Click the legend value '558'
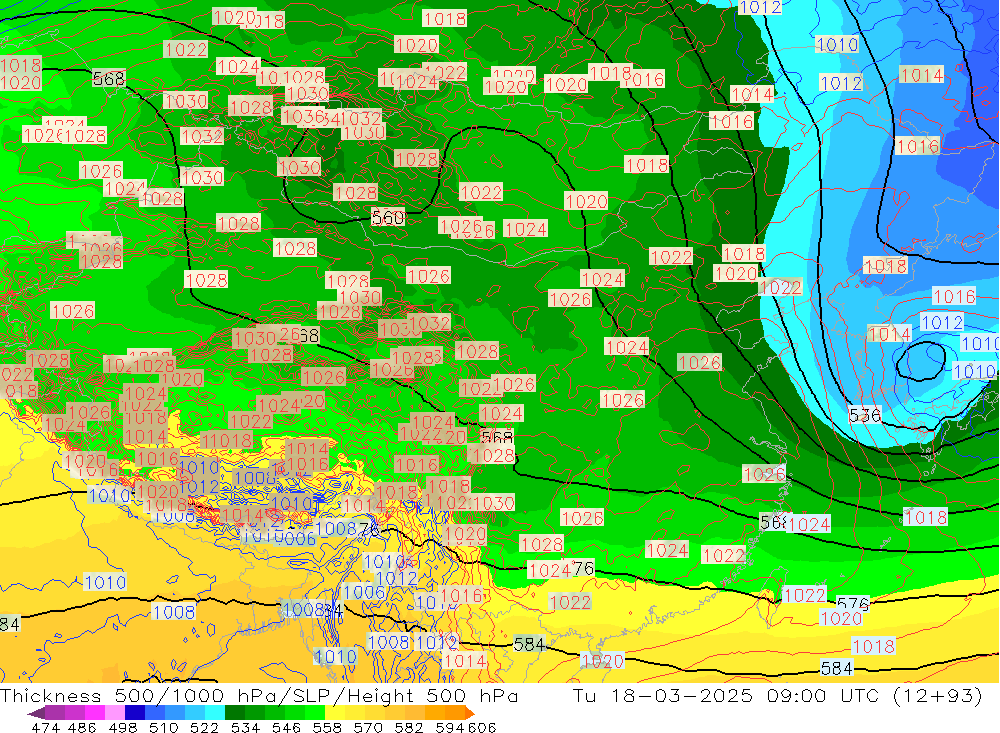Image resolution: width=1000 pixels, height=733 pixels. (x=327, y=727)
